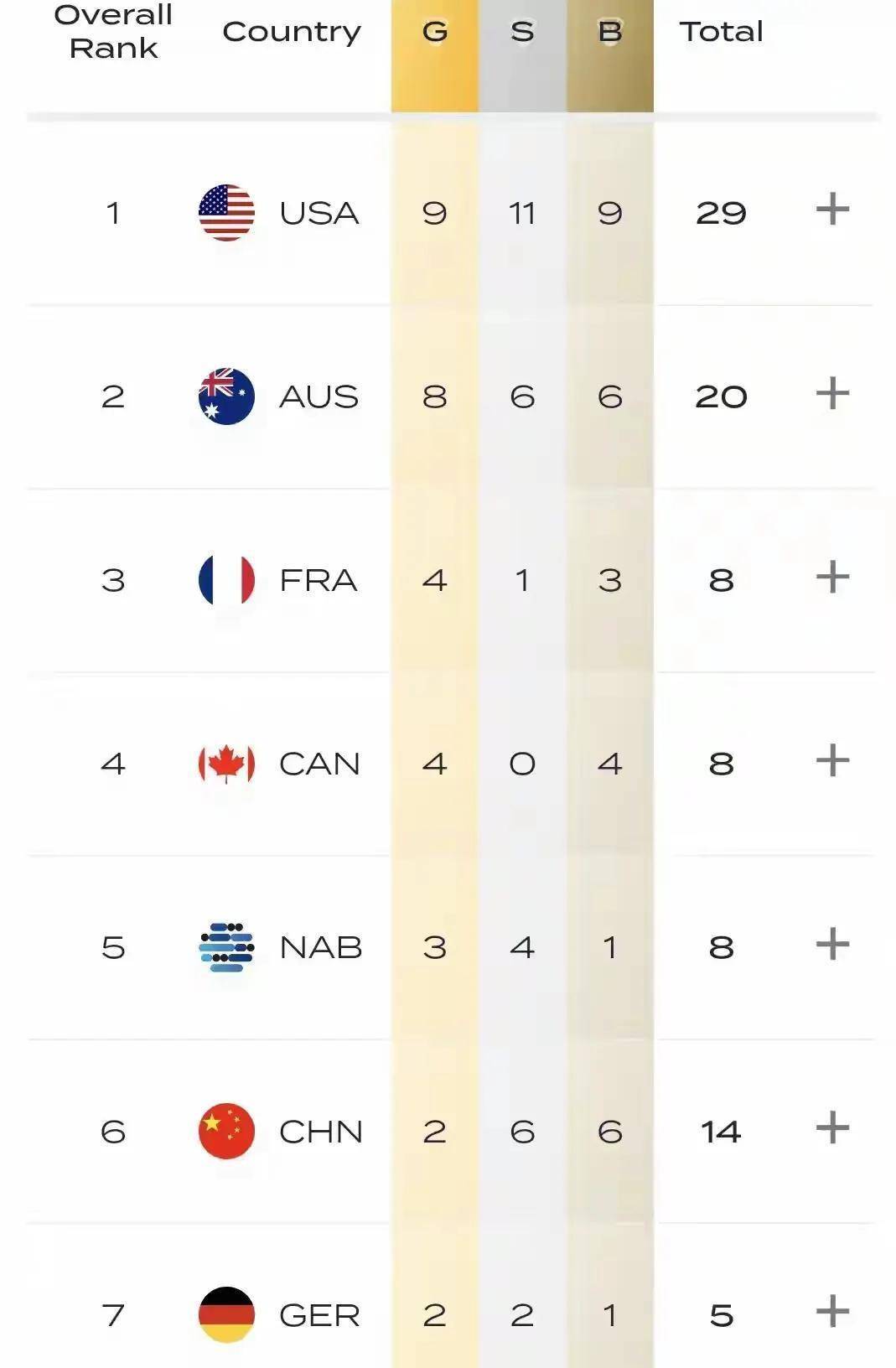The image size is (896, 1368).
Task: Select the bronze B column header
Action: pyautogui.click(x=610, y=32)
